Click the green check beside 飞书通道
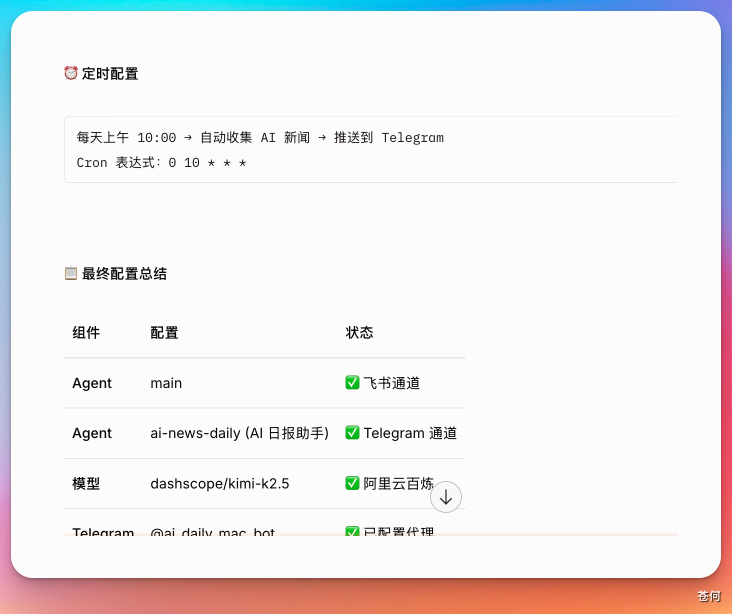The width and height of the screenshot is (732, 614). 352,382
